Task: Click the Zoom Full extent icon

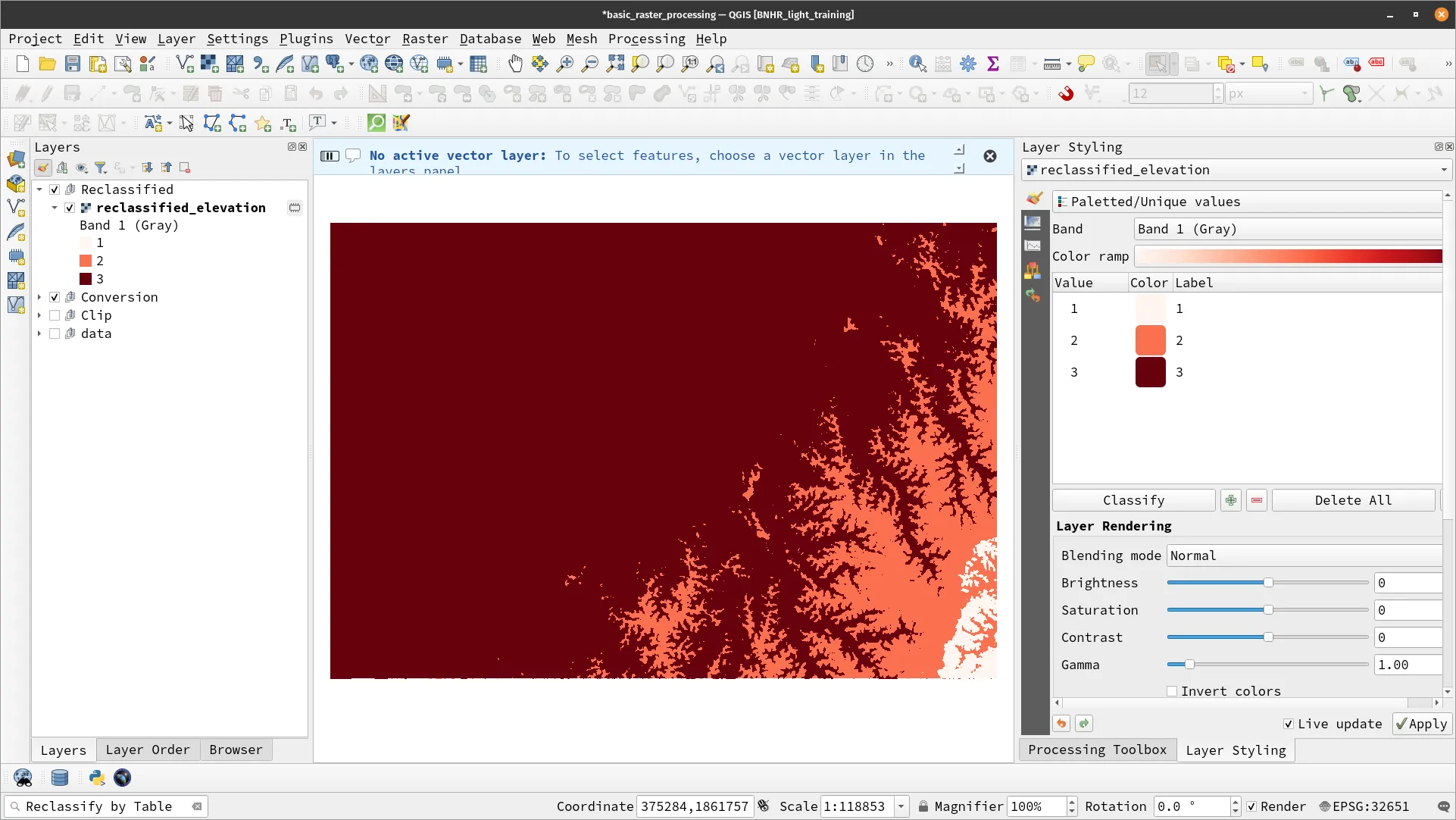Action: pos(614,64)
